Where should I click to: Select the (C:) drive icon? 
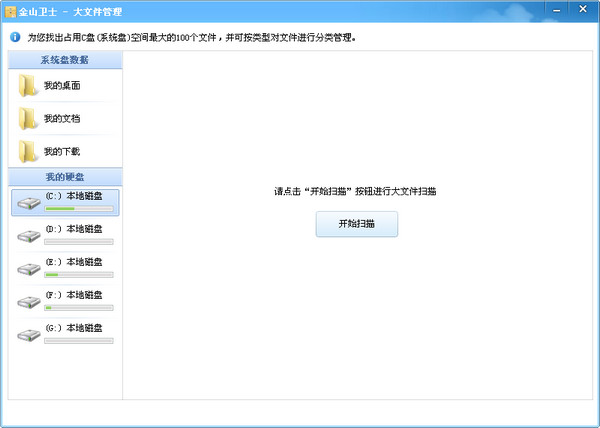click(x=29, y=203)
